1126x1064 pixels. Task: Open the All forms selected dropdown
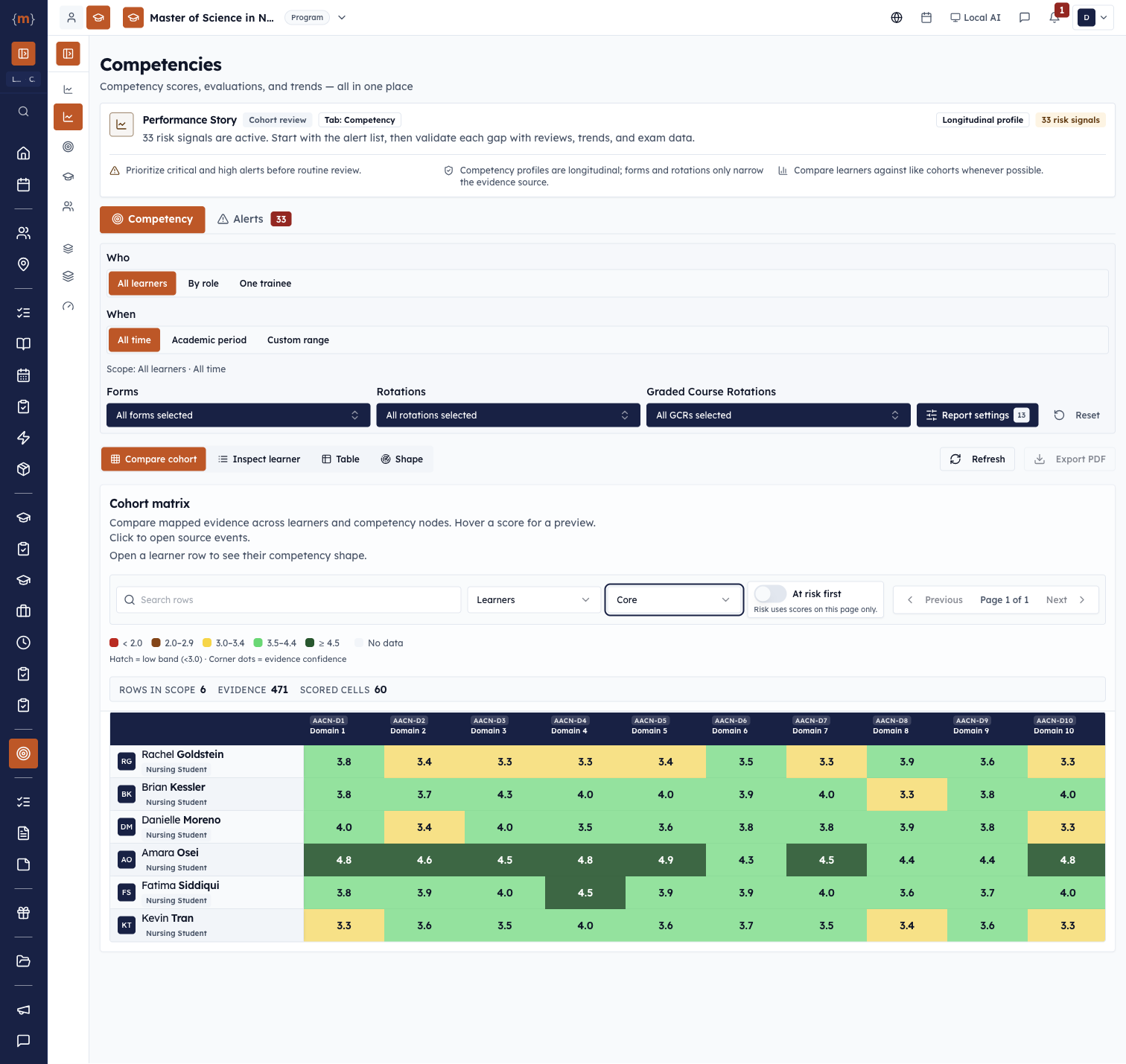238,415
